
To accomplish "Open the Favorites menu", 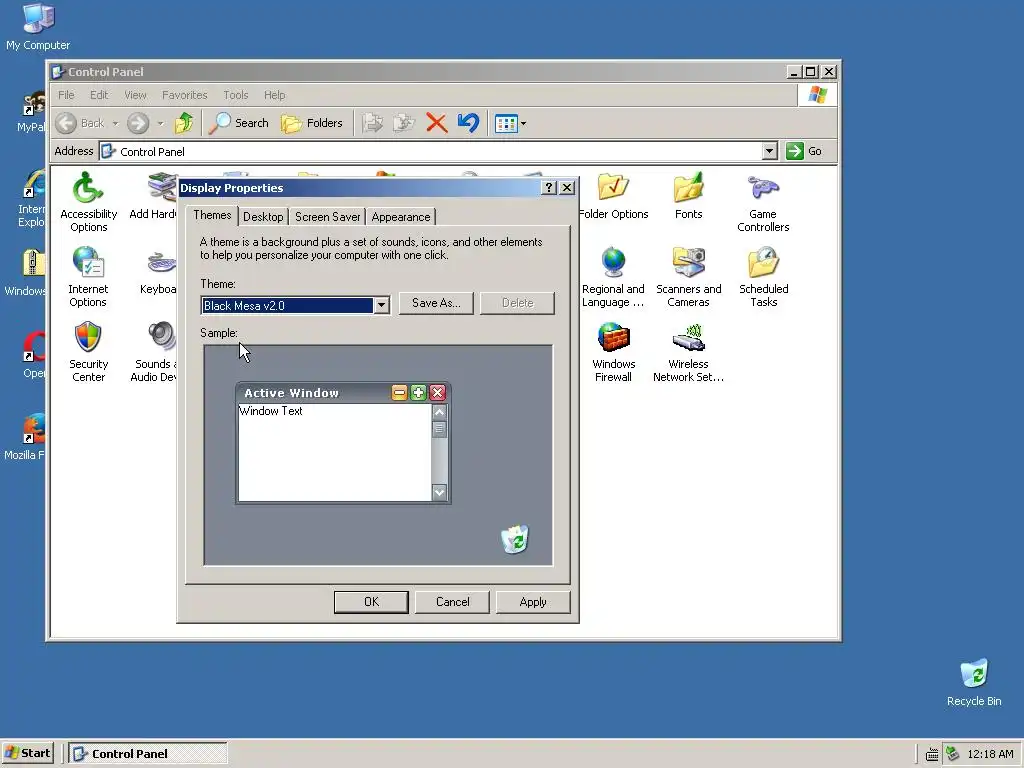I will [184, 95].
